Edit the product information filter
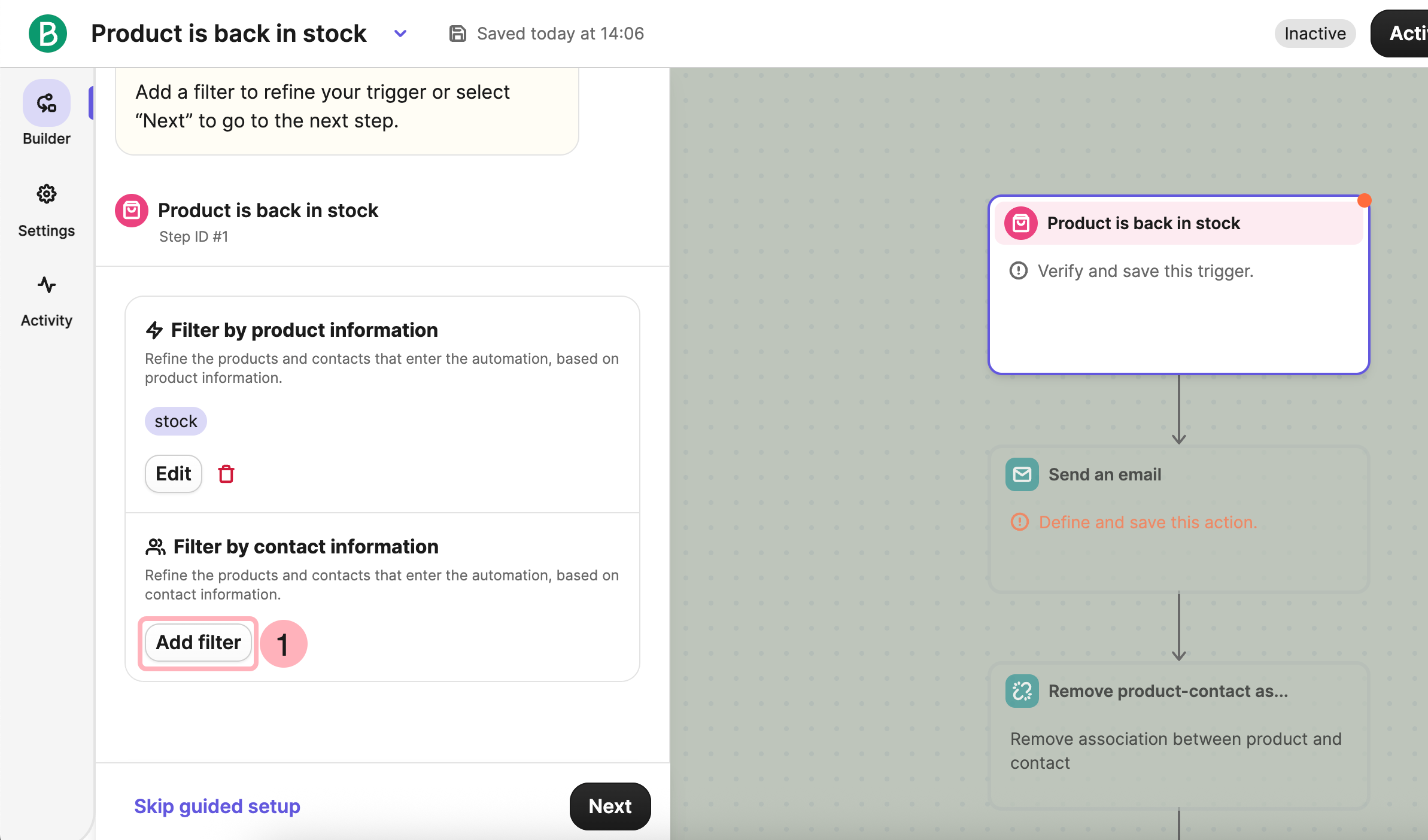This screenshot has height=840, width=1428. [x=174, y=474]
